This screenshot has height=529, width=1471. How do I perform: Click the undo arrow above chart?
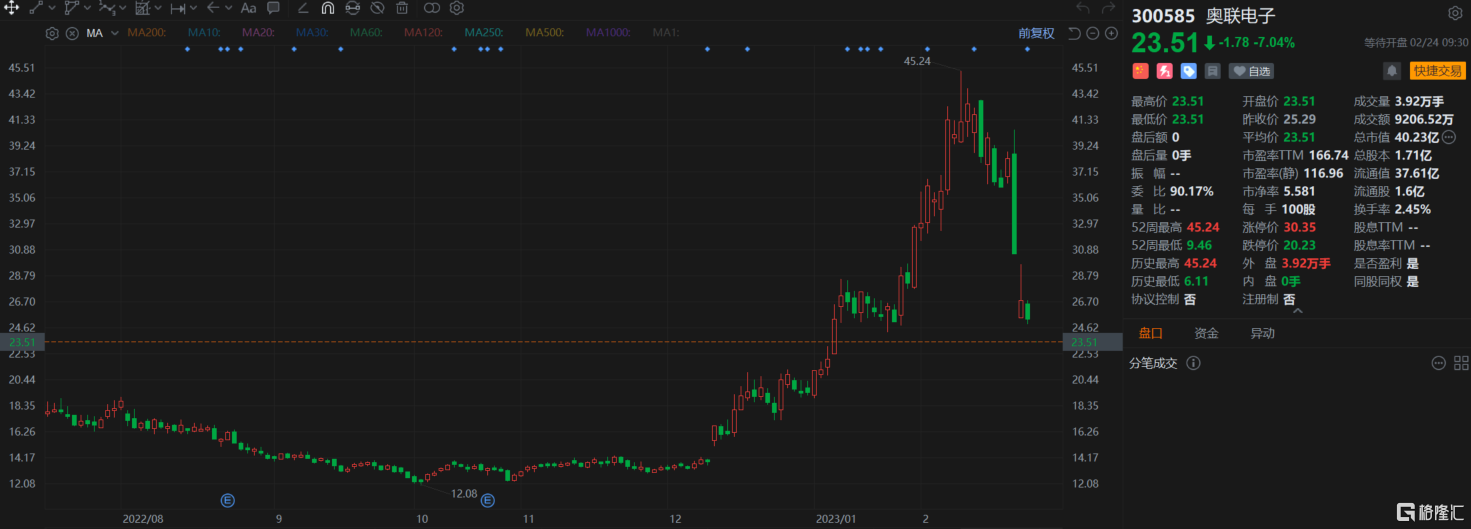pos(1083,8)
